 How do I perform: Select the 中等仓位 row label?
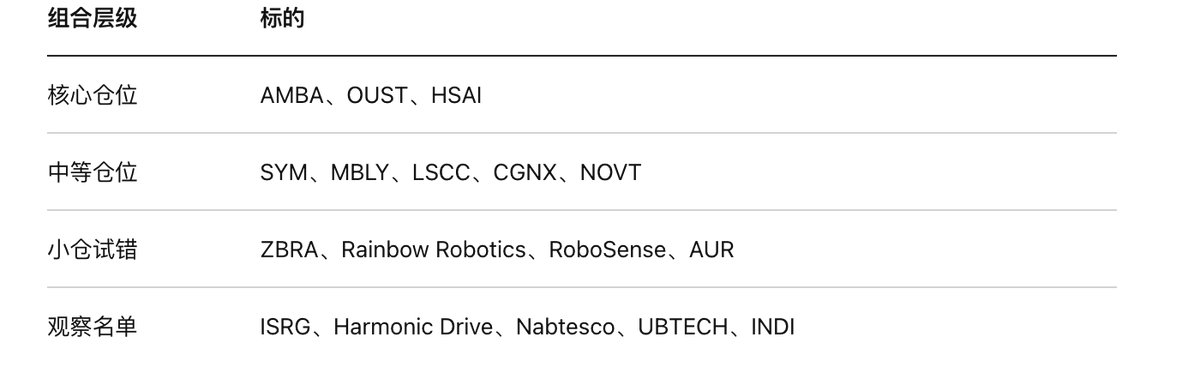92,172
